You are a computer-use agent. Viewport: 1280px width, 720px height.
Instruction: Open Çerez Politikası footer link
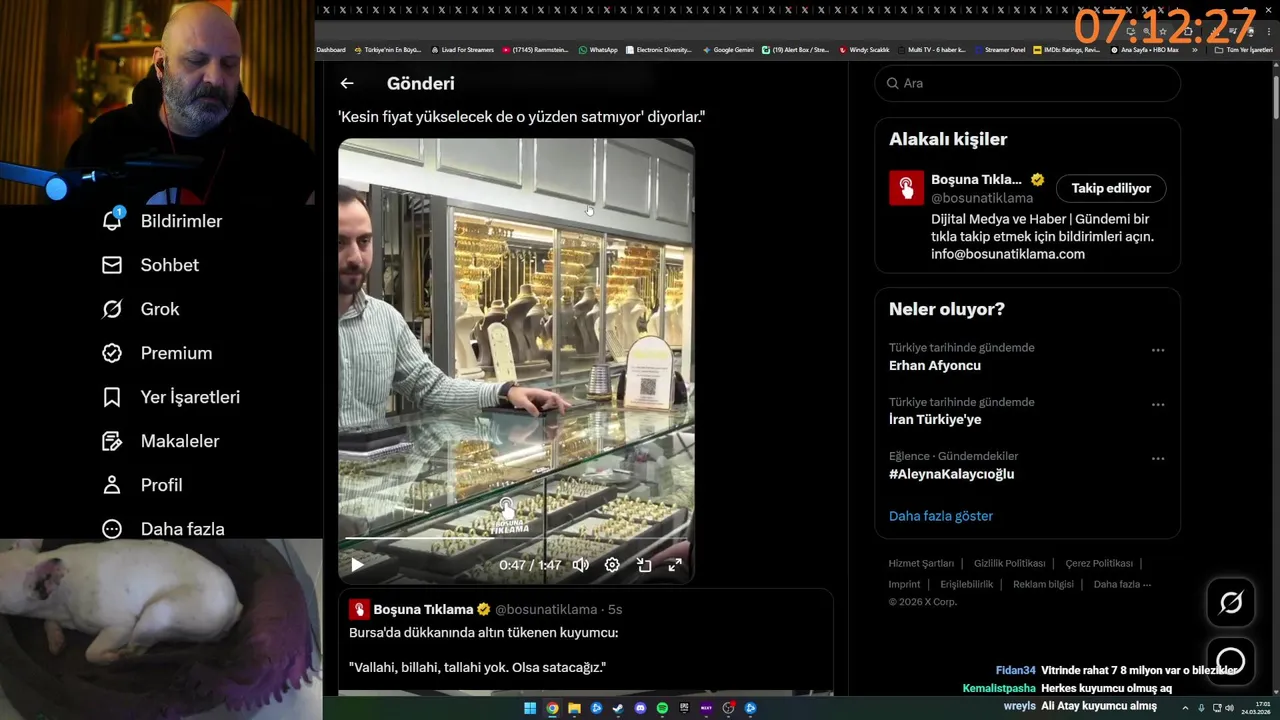pos(1099,563)
